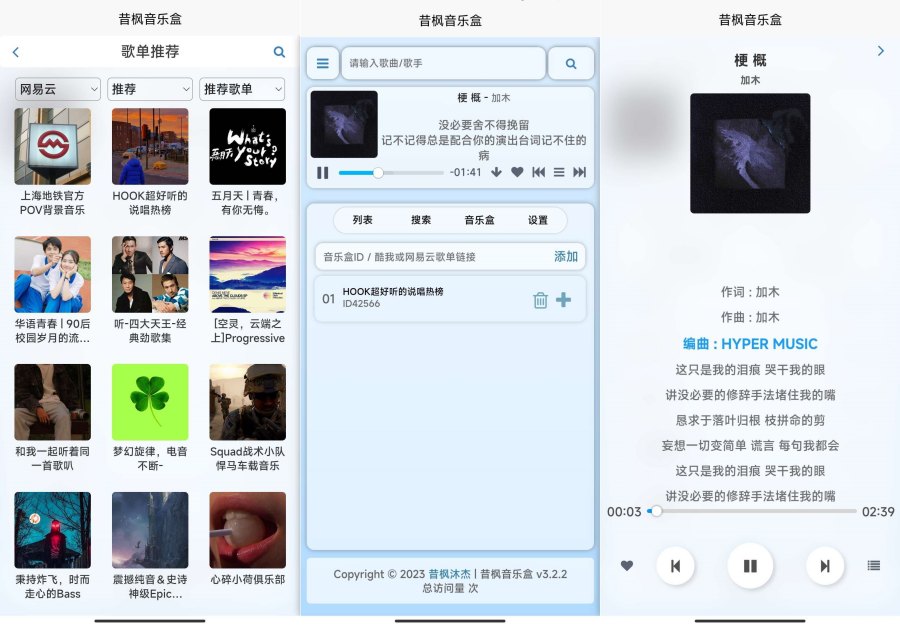Toggle the heart icon on the now-playing screen
Screen dimensions: 900x628
626,566
